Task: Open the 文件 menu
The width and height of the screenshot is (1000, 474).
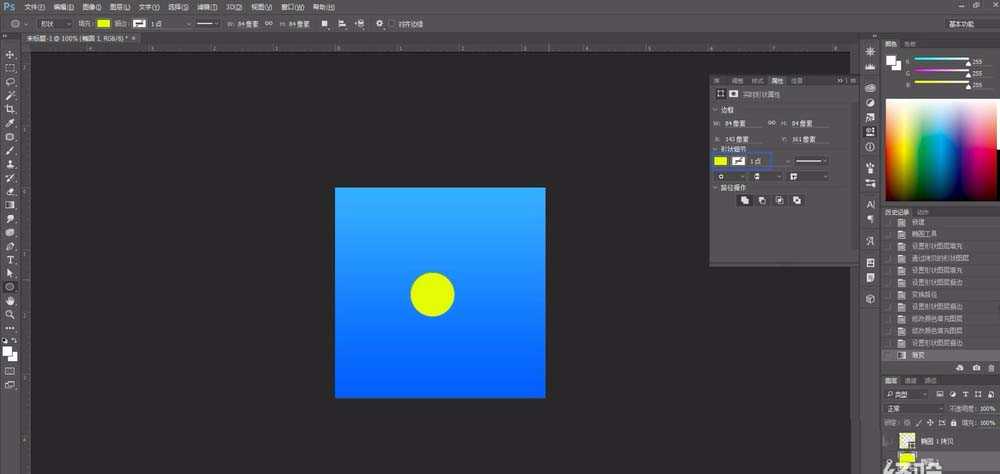Action: (35, 7)
